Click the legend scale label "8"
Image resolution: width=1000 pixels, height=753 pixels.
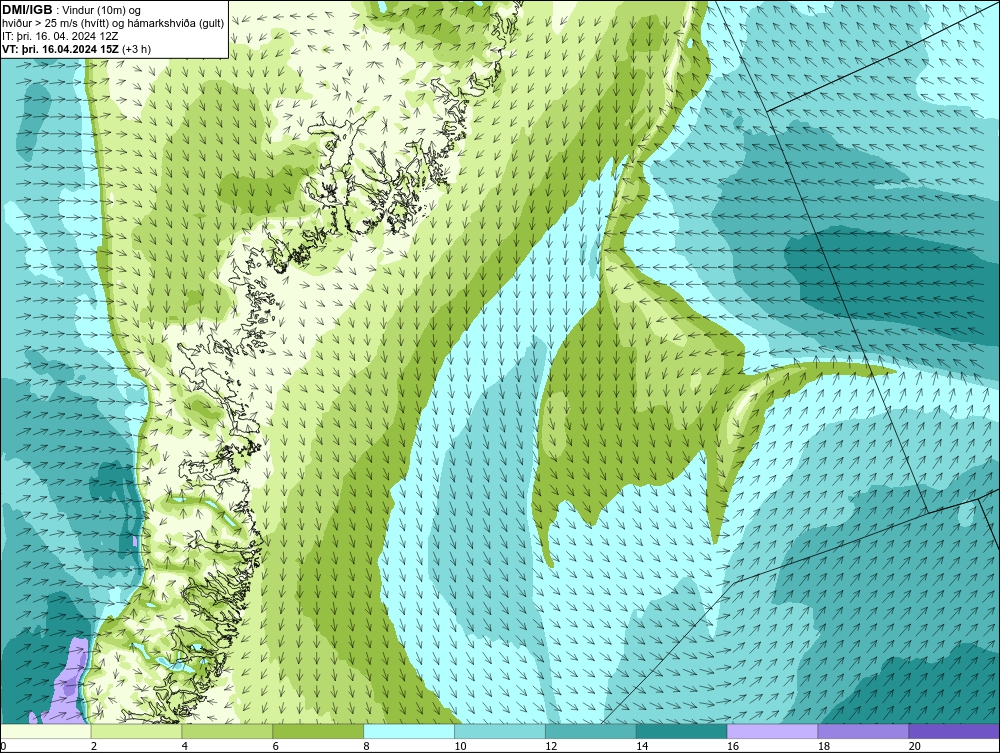367,746
